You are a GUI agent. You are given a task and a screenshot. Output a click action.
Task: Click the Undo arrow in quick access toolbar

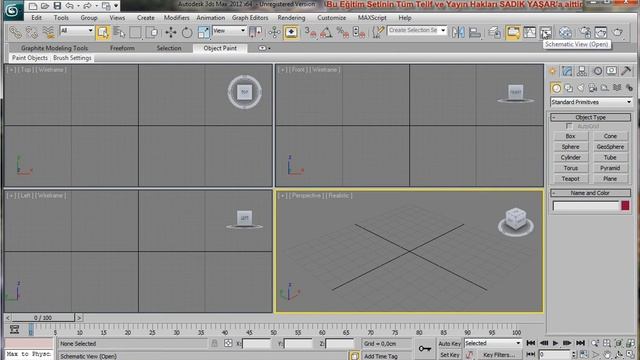(69, 6)
